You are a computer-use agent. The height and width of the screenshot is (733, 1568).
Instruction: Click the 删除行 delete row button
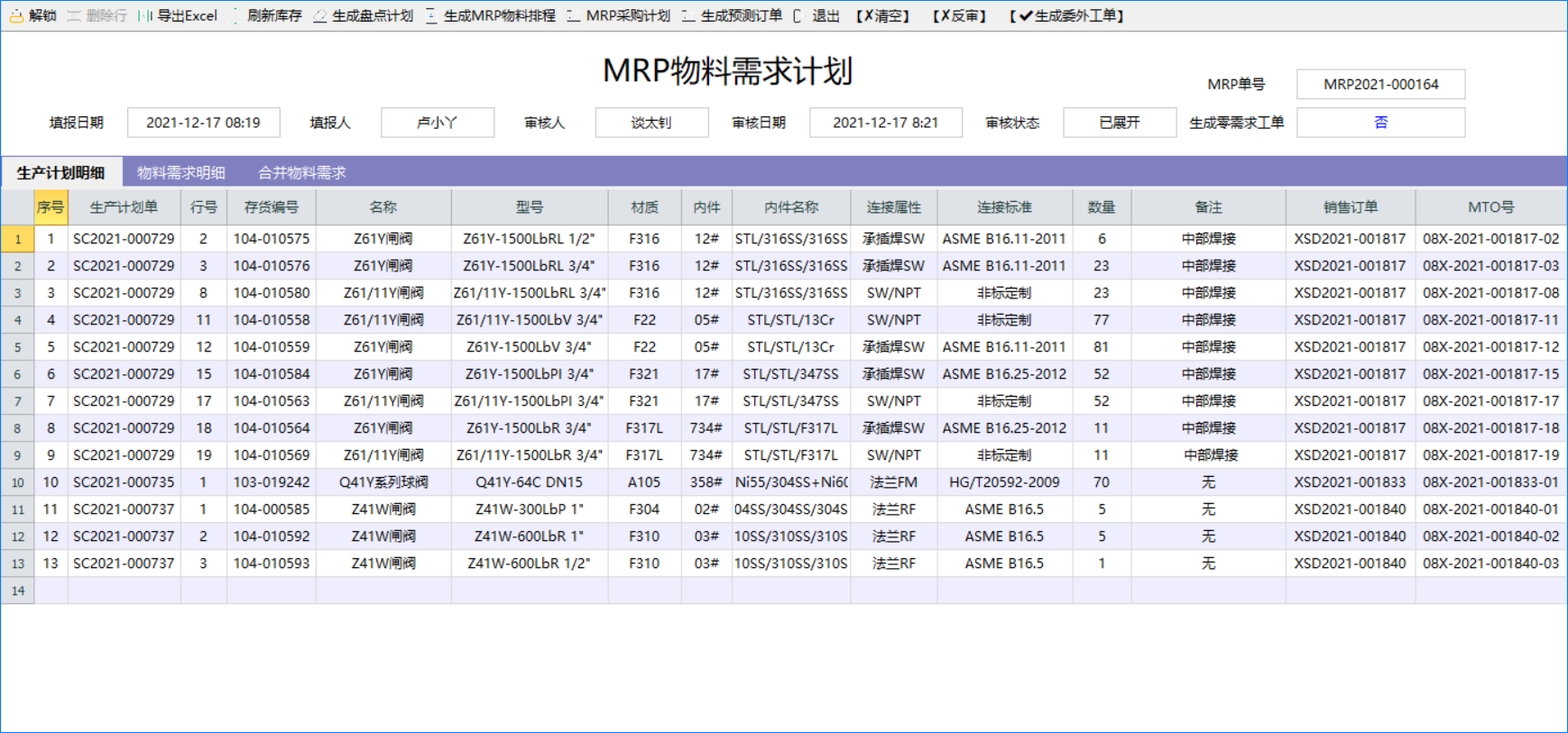coord(97,15)
